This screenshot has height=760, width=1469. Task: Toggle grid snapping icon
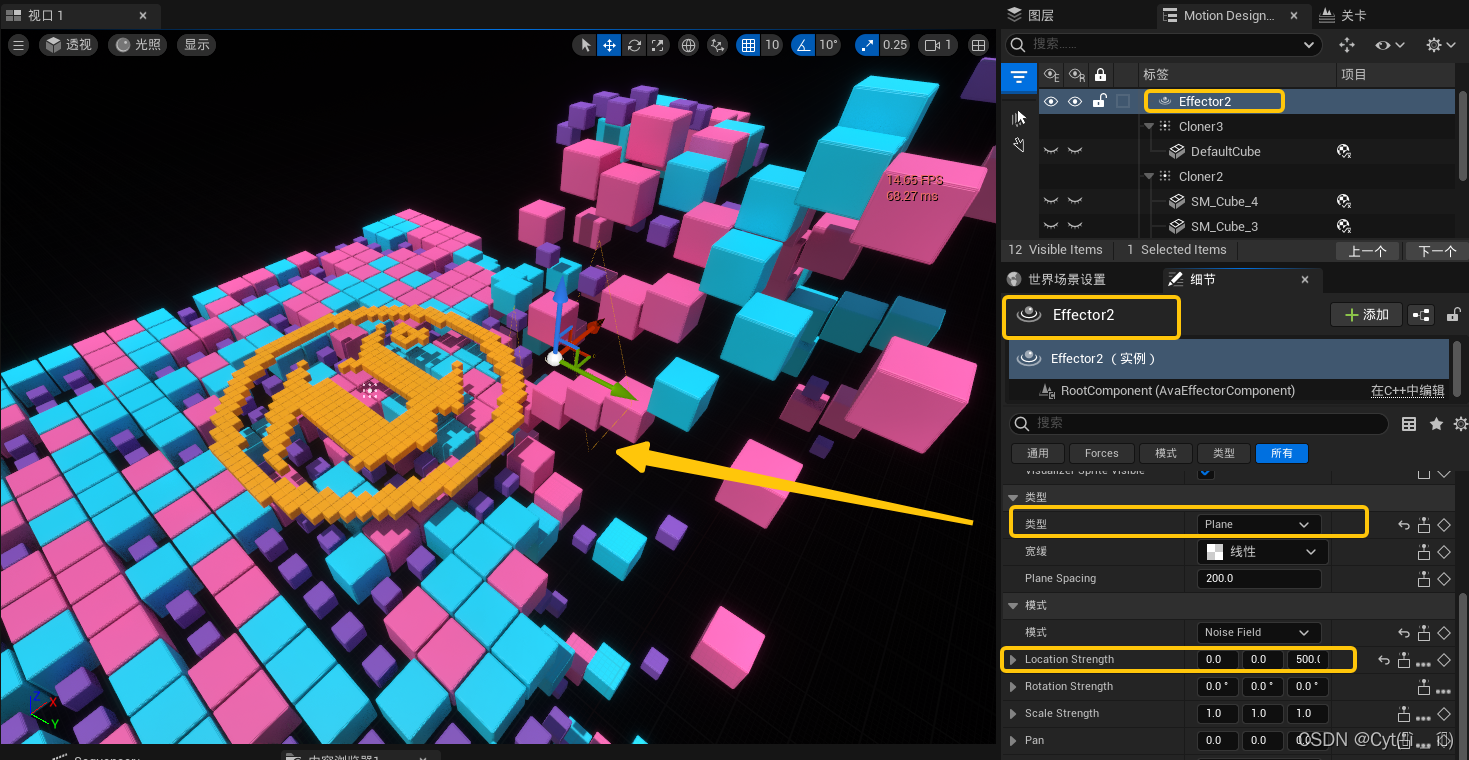(748, 45)
